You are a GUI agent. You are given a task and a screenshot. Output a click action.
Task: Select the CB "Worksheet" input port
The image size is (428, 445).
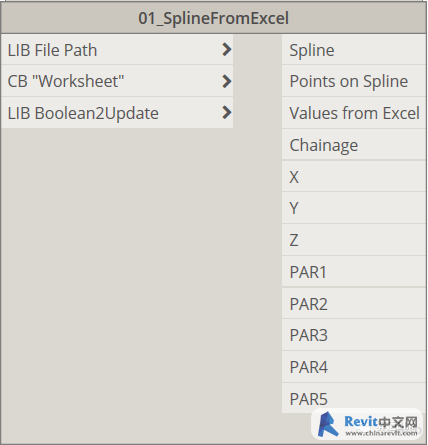click(117, 81)
